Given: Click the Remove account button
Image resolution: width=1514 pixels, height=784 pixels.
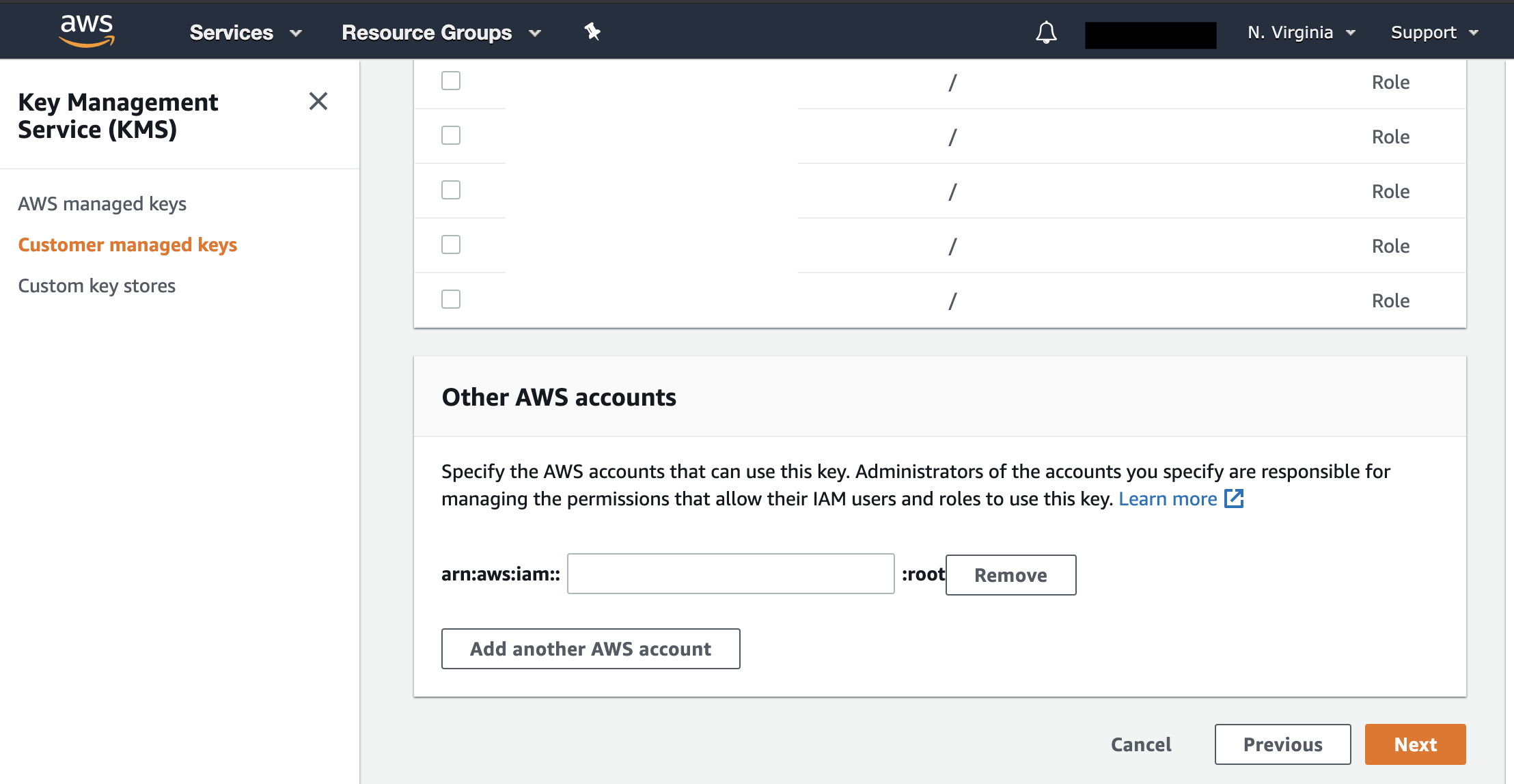Looking at the screenshot, I should click(1011, 574).
